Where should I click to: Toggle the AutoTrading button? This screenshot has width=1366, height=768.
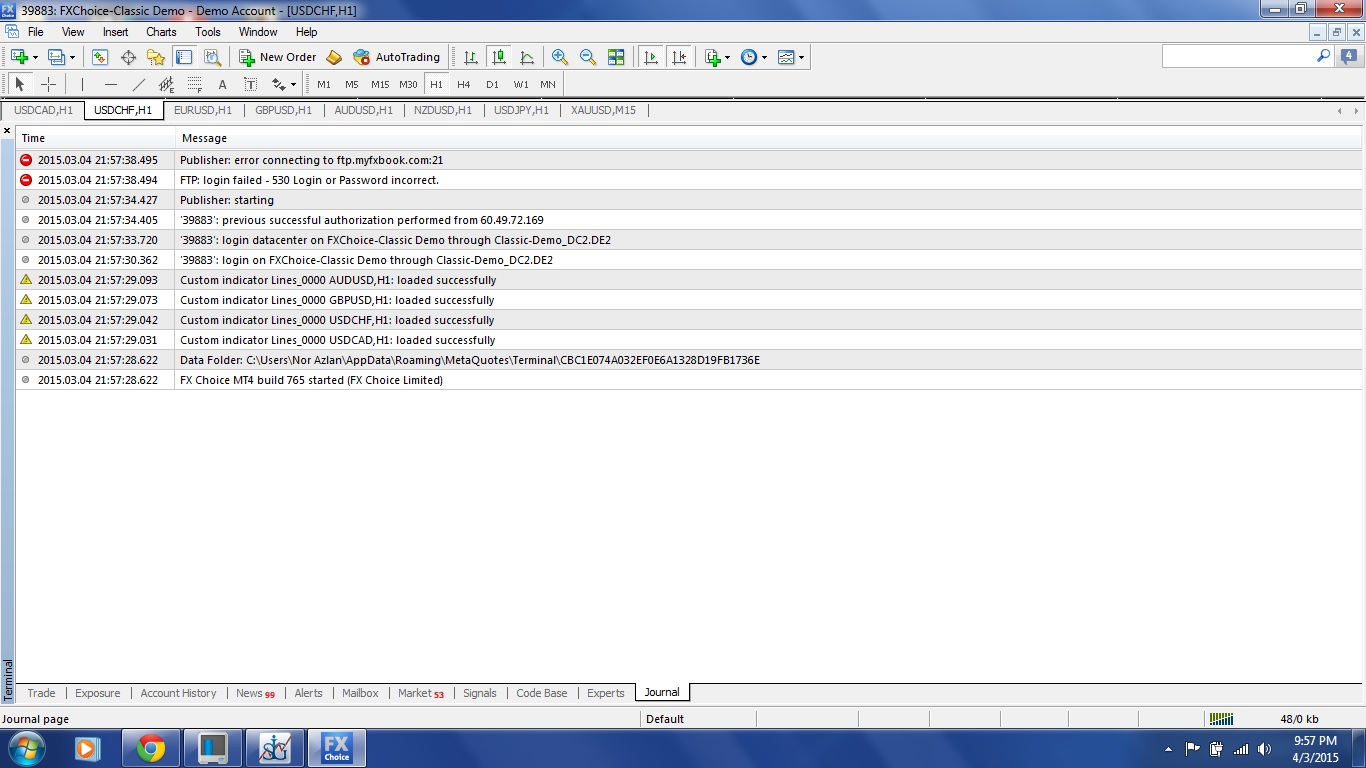click(397, 57)
